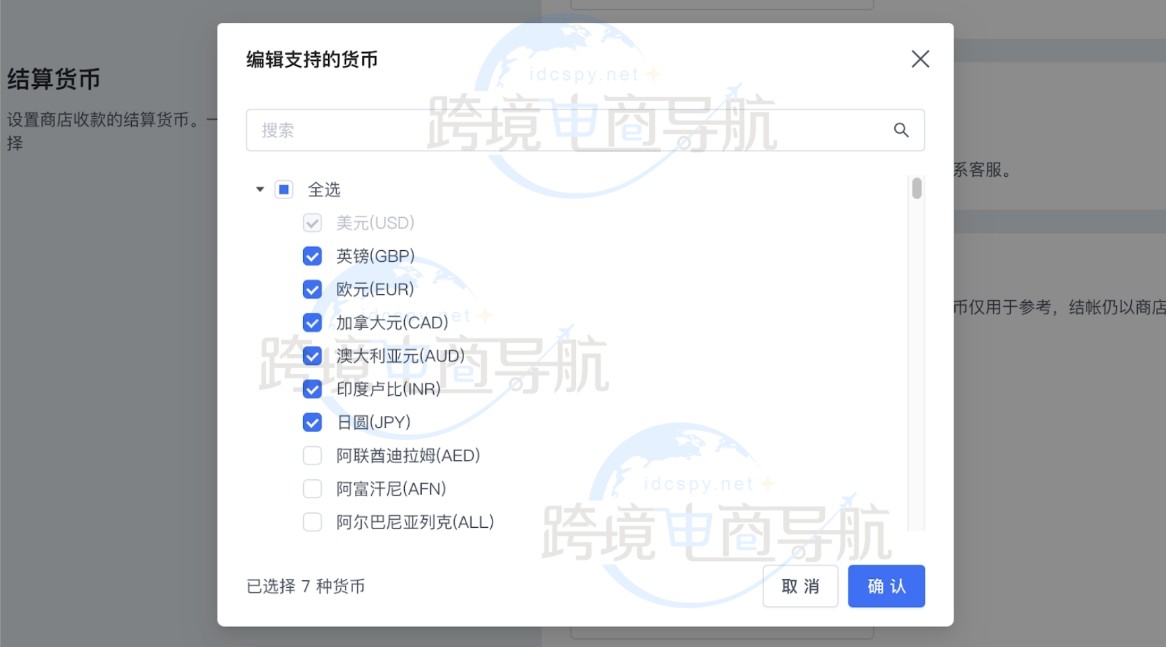
Task: Click the 英镑(GBP) label text
Action: [375, 256]
